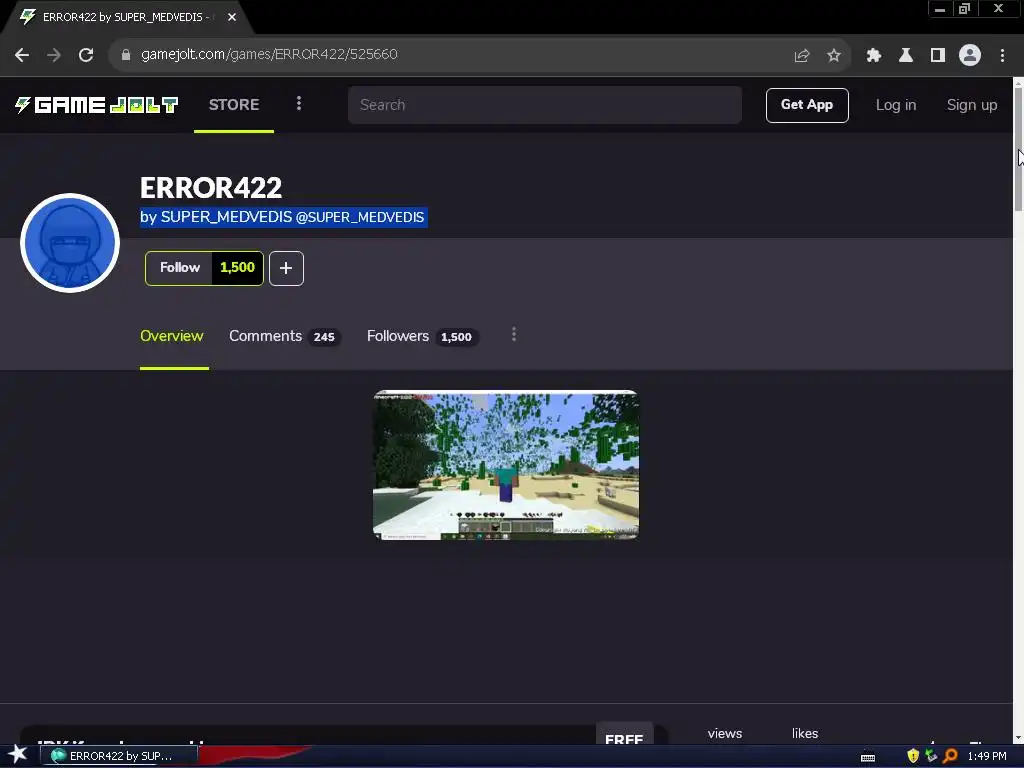
Task: Click the Game Jolt logo
Action: coord(96,105)
